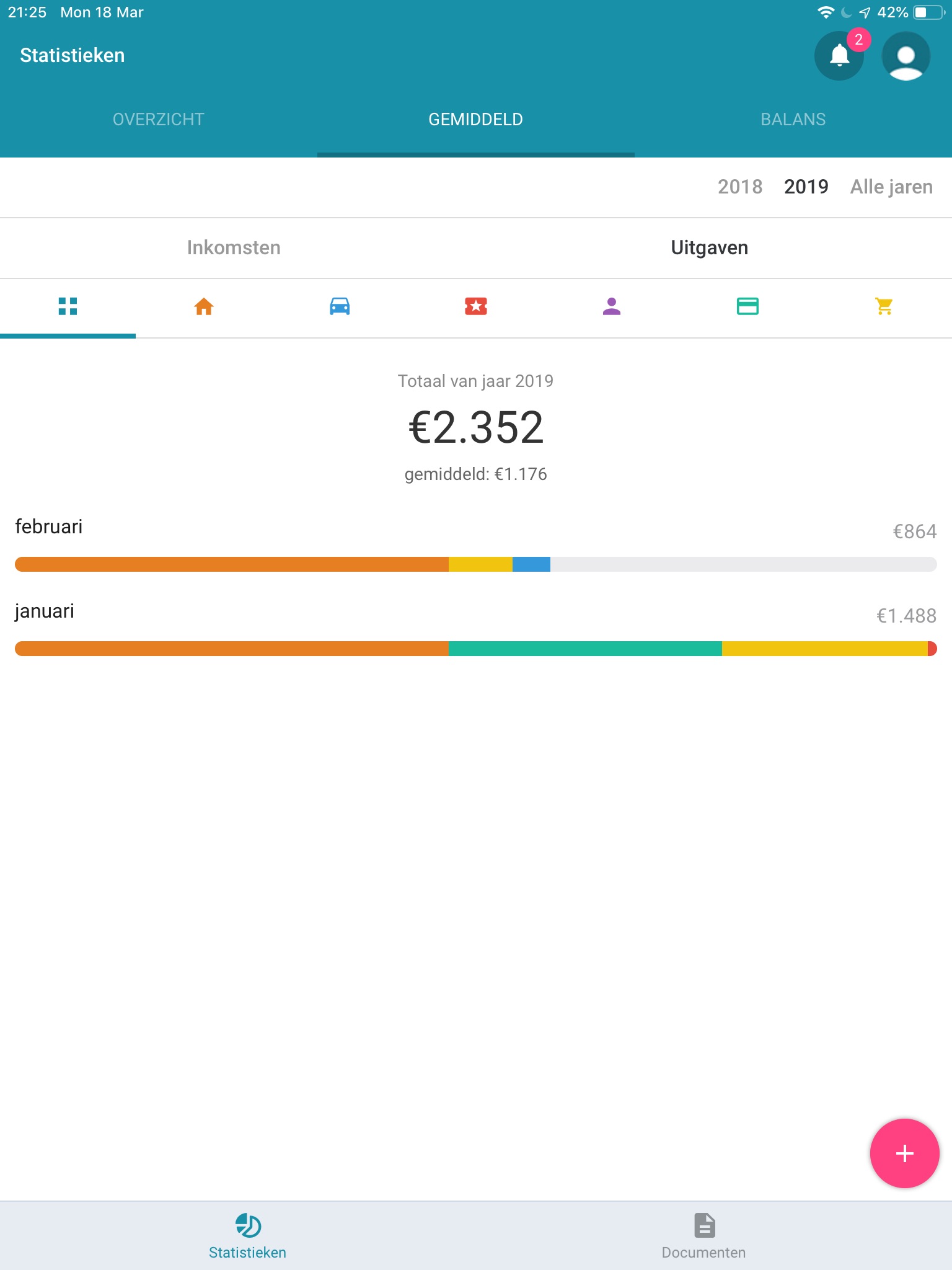Viewport: 952px width, 1270px height.
Task: Switch to the BALANS tab
Action: coord(793,119)
